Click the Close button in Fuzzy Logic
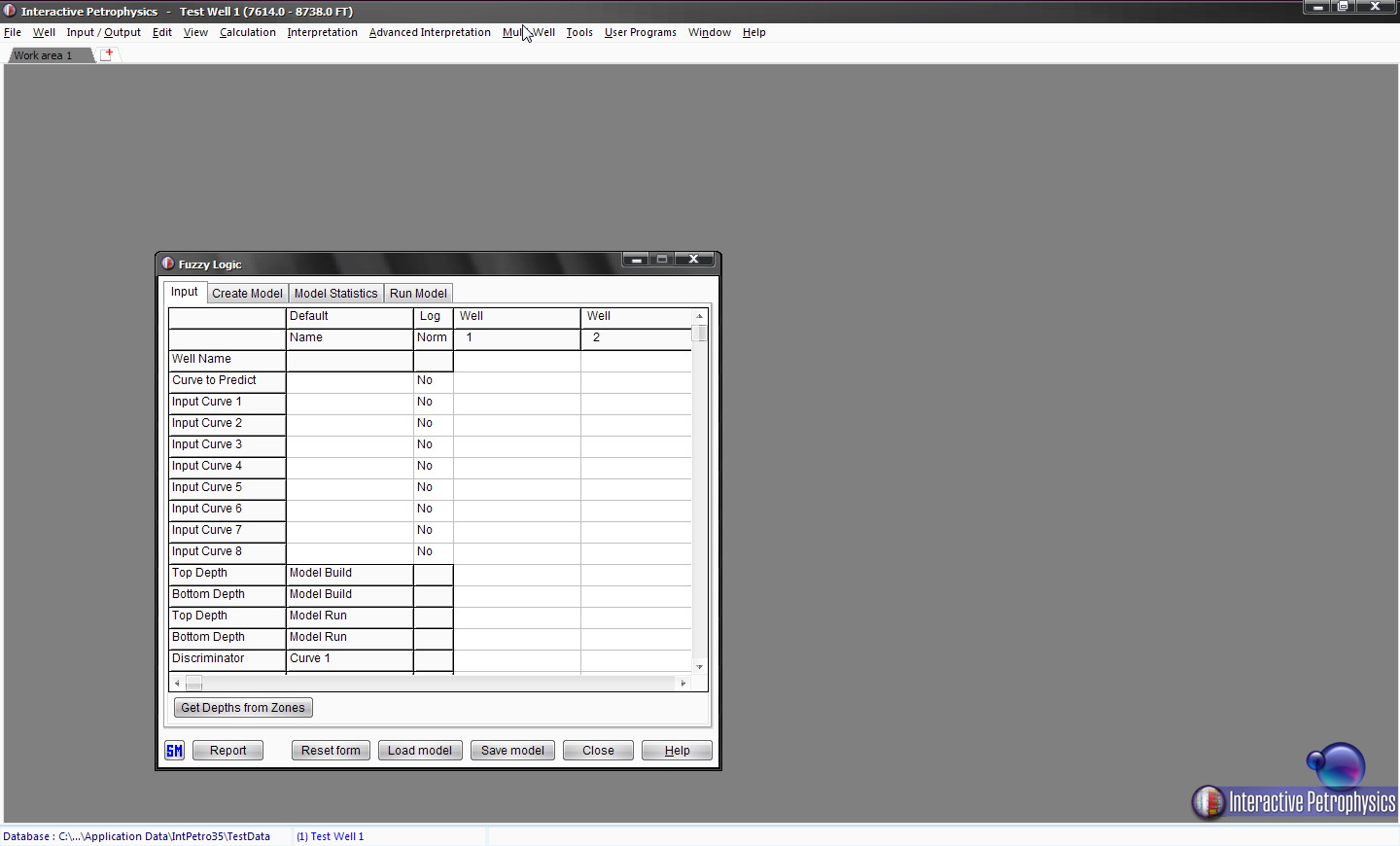Screen dimensions: 1400x846 coord(598,751)
